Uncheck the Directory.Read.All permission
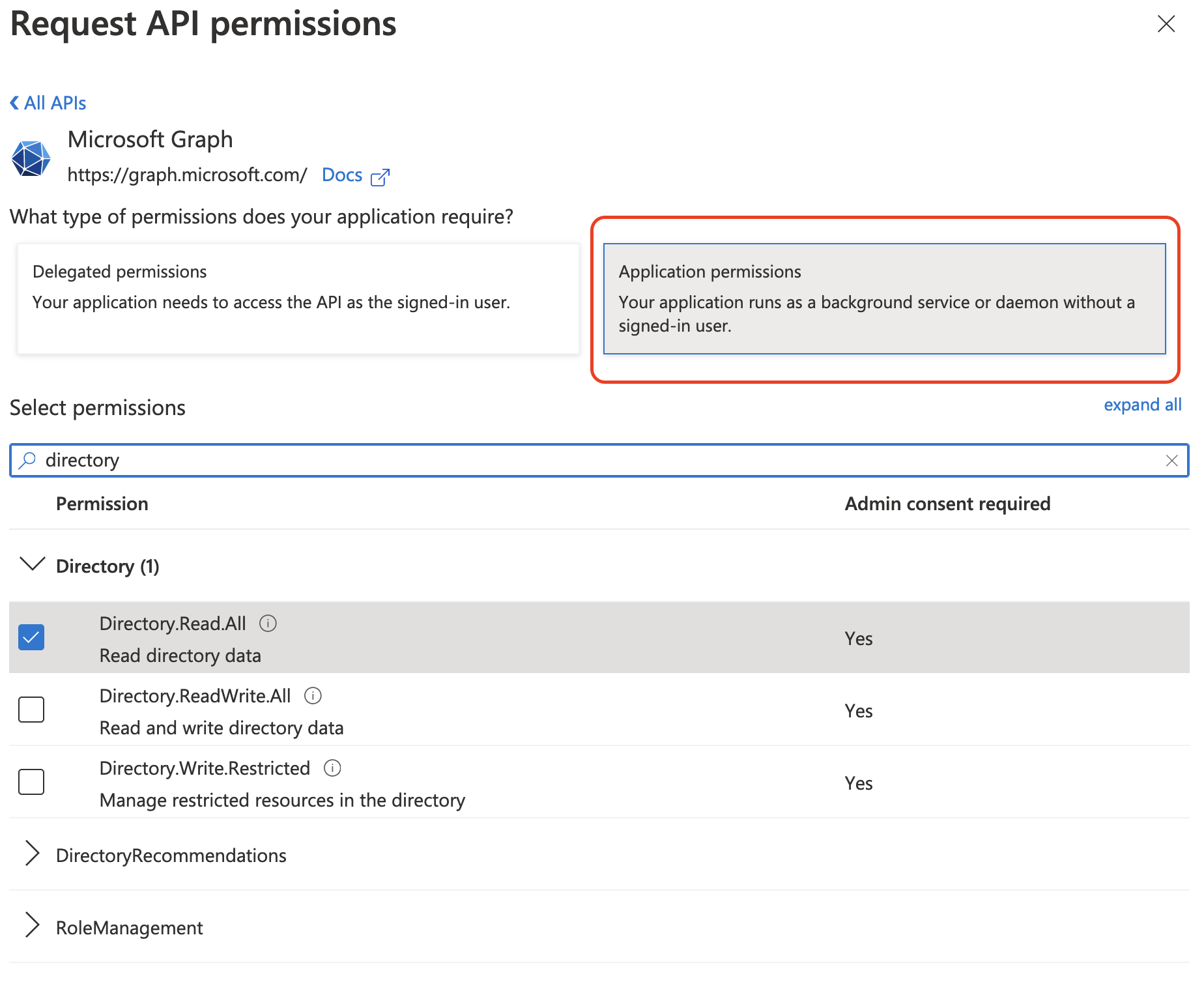This screenshot has width=1204, height=993. click(31, 637)
